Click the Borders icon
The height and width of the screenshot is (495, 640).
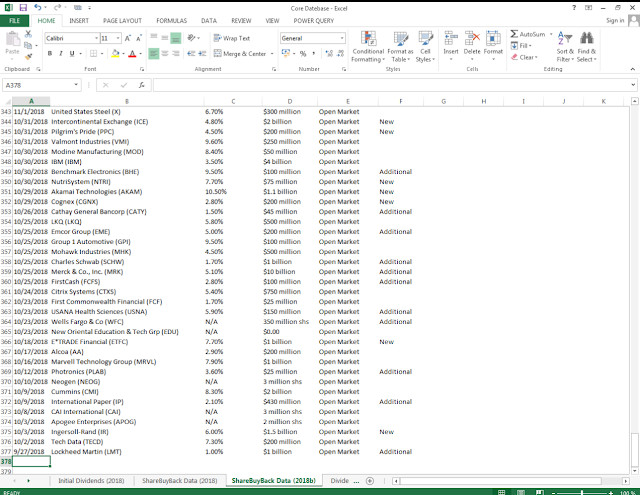93,53
